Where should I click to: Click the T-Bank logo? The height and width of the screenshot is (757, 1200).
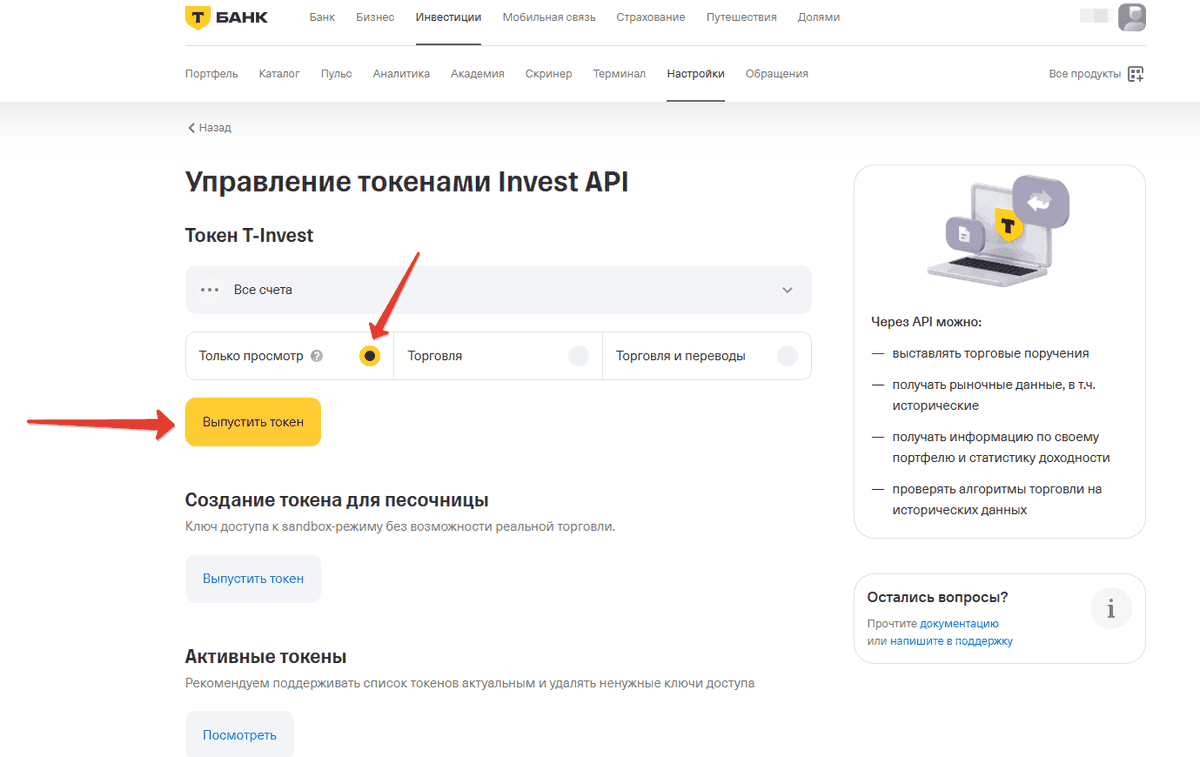click(x=227, y=17)
